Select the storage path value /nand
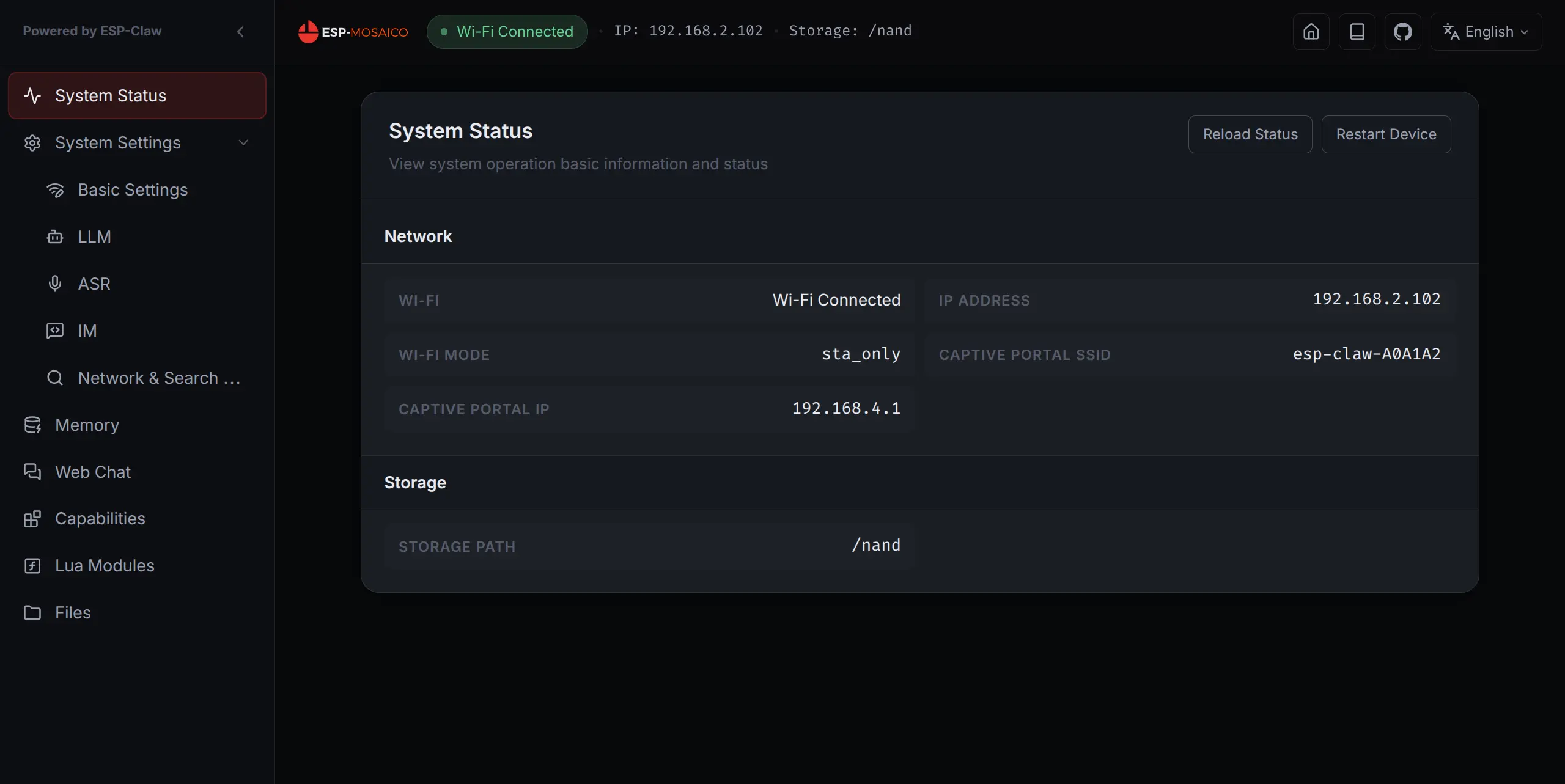Viewport: 1565px width, 784px height. click(x=876, y=546)
